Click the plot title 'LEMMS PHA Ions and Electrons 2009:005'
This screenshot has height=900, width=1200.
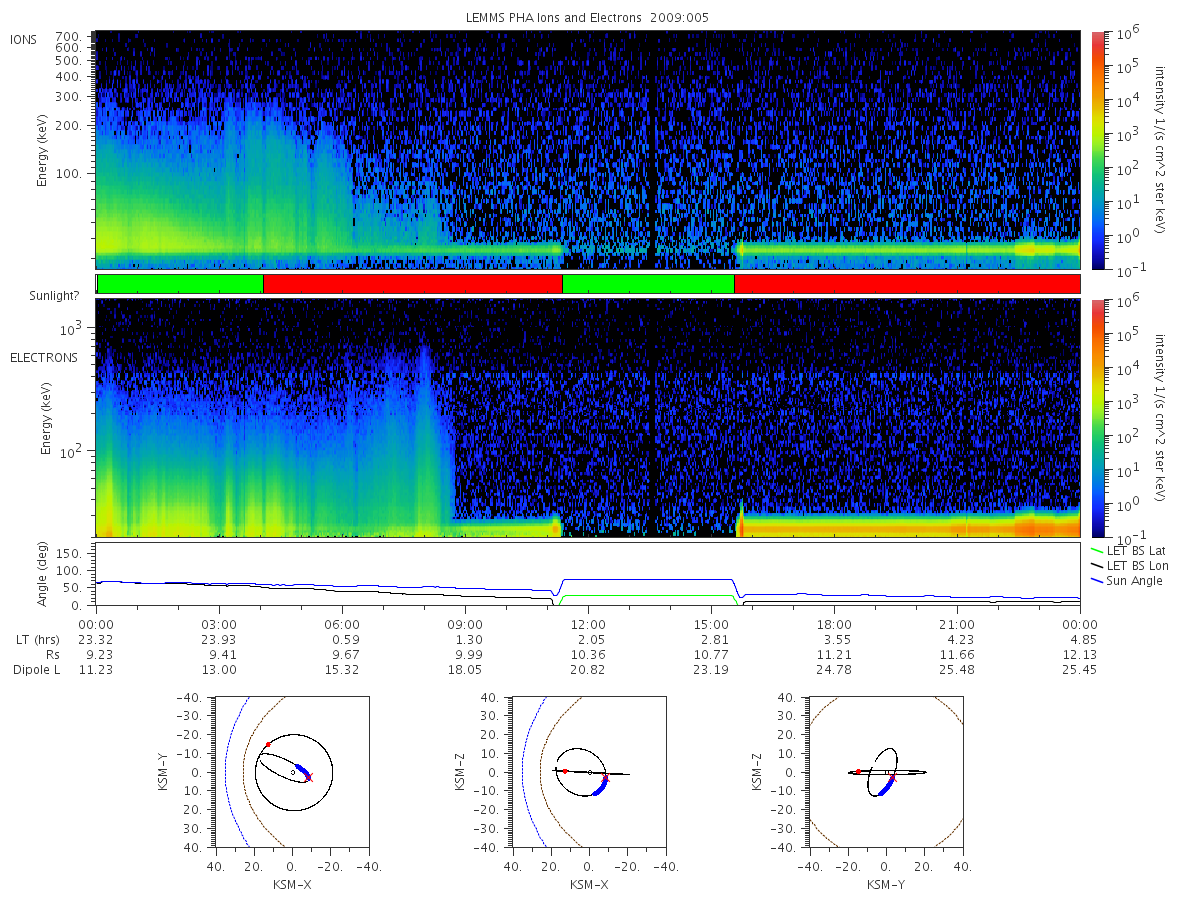(587, 18)
